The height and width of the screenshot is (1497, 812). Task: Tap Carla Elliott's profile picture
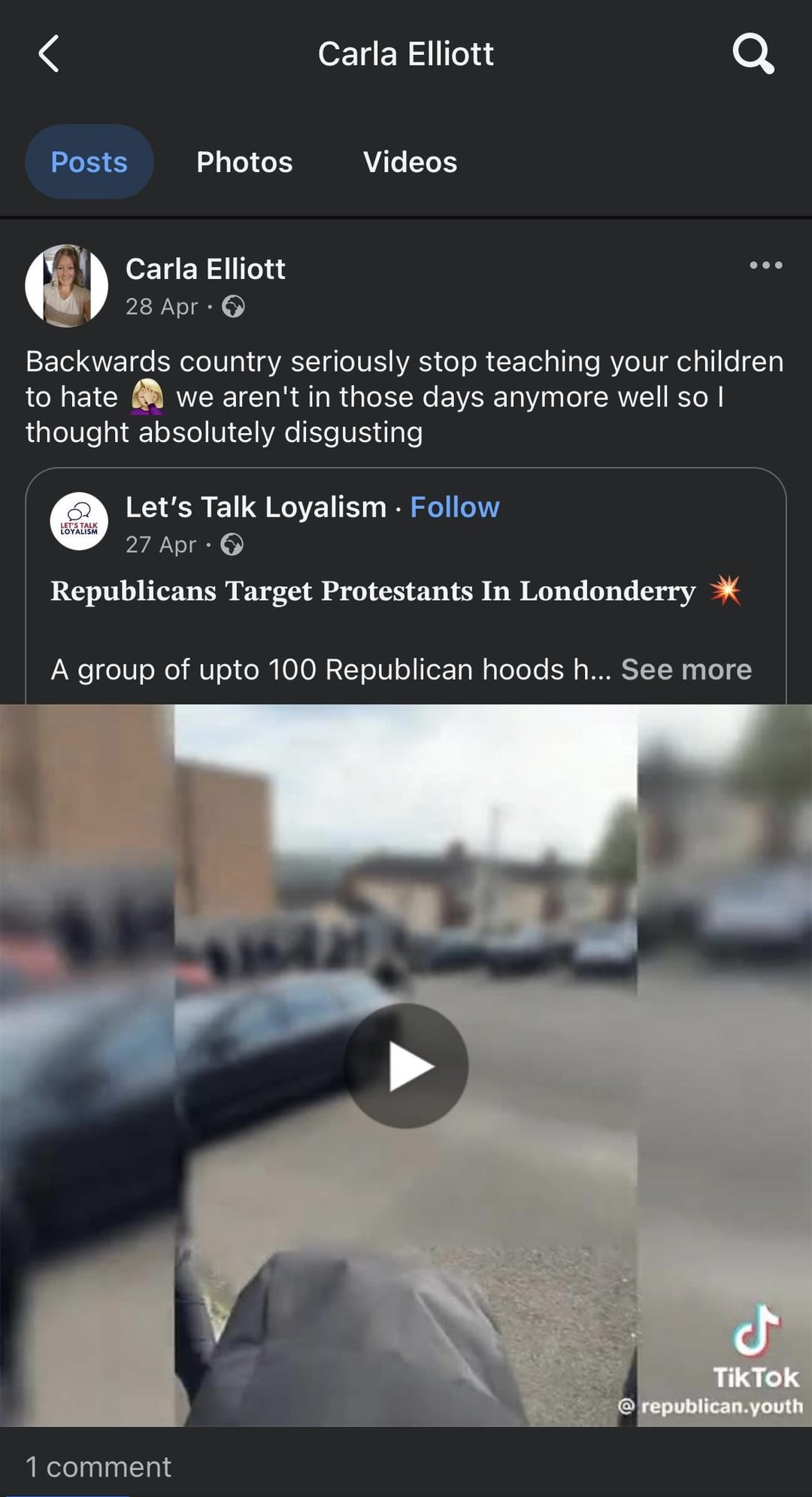[67, 286]
